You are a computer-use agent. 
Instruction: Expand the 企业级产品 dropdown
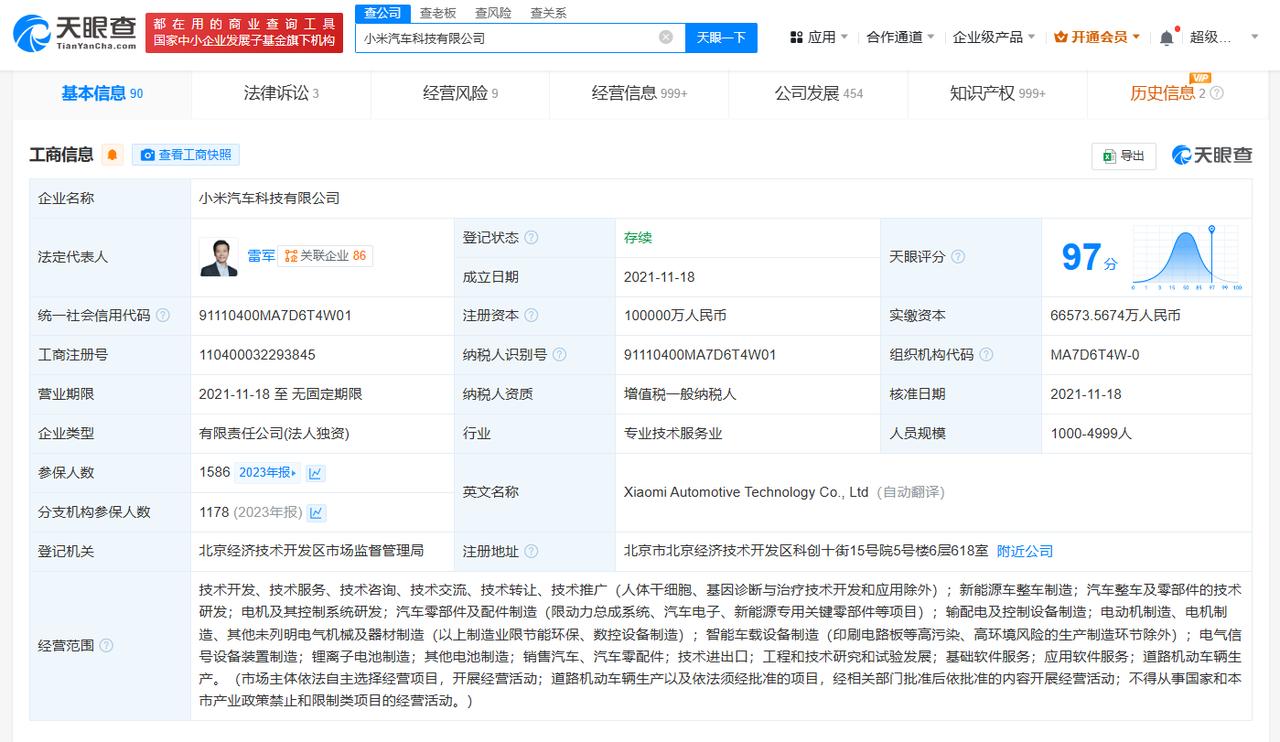pyautogui.click(x=995, y=37)
